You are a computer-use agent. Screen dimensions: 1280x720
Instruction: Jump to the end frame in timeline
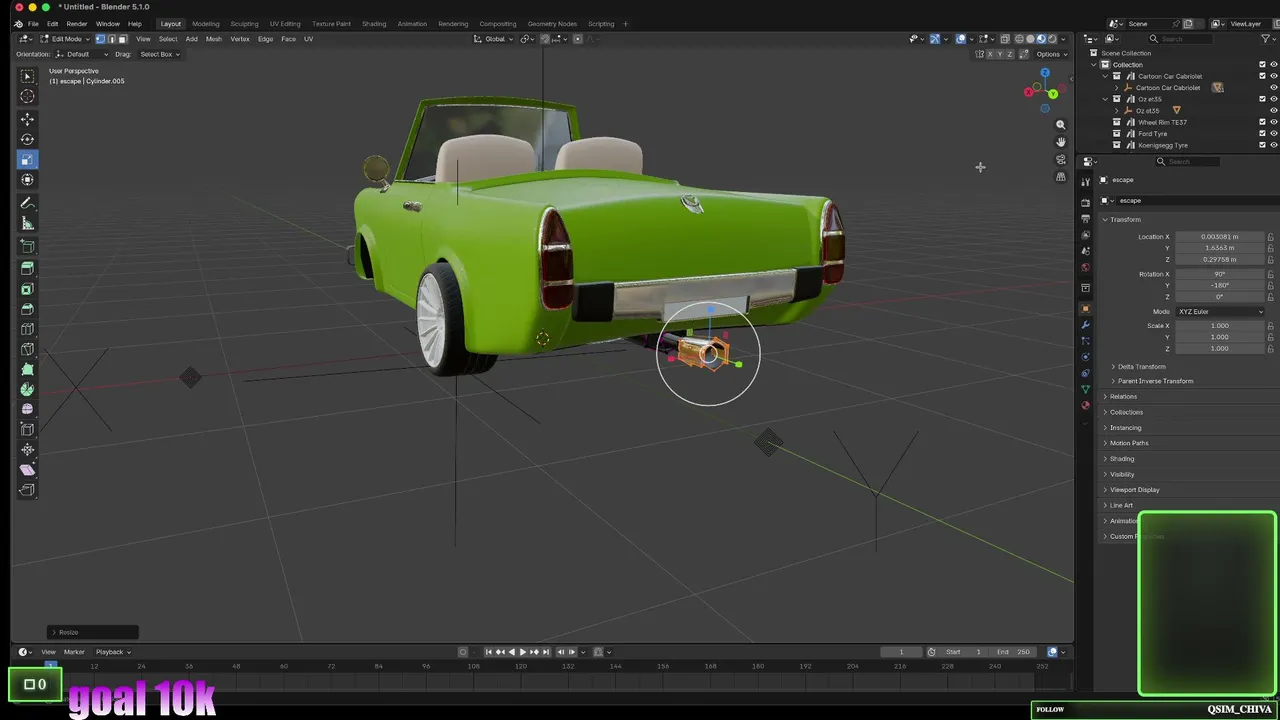pos(546,652)
